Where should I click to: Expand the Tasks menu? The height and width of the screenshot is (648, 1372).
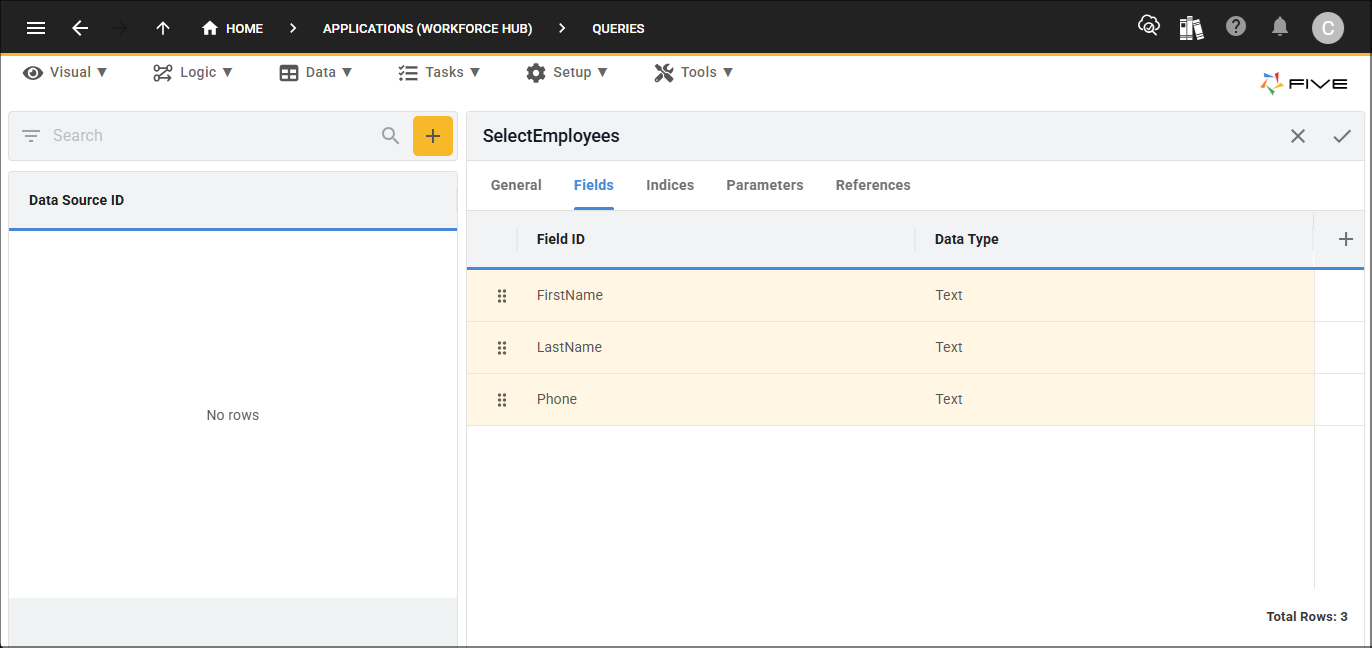pyautogui.click(x=439, y=72)
